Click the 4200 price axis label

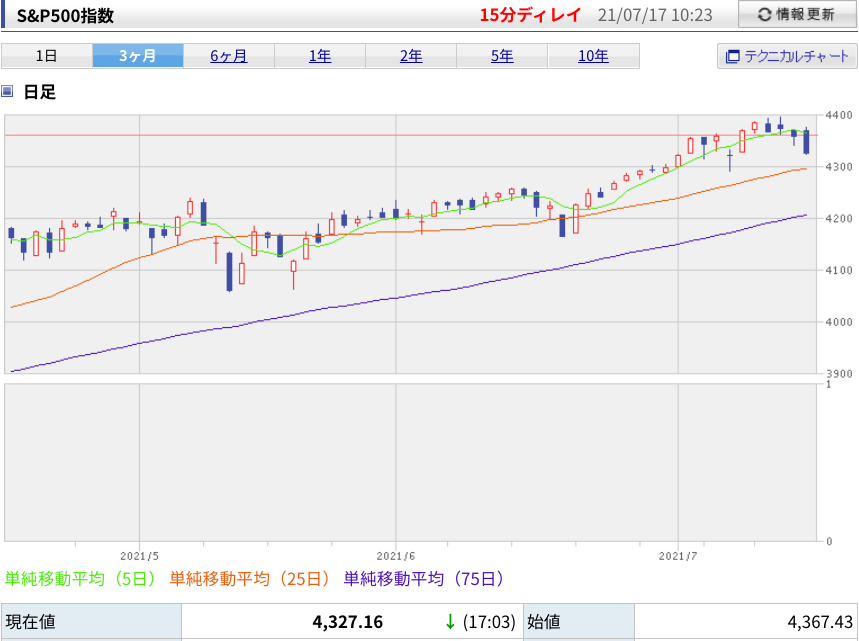pyautogui.click(x=839, y=219)
